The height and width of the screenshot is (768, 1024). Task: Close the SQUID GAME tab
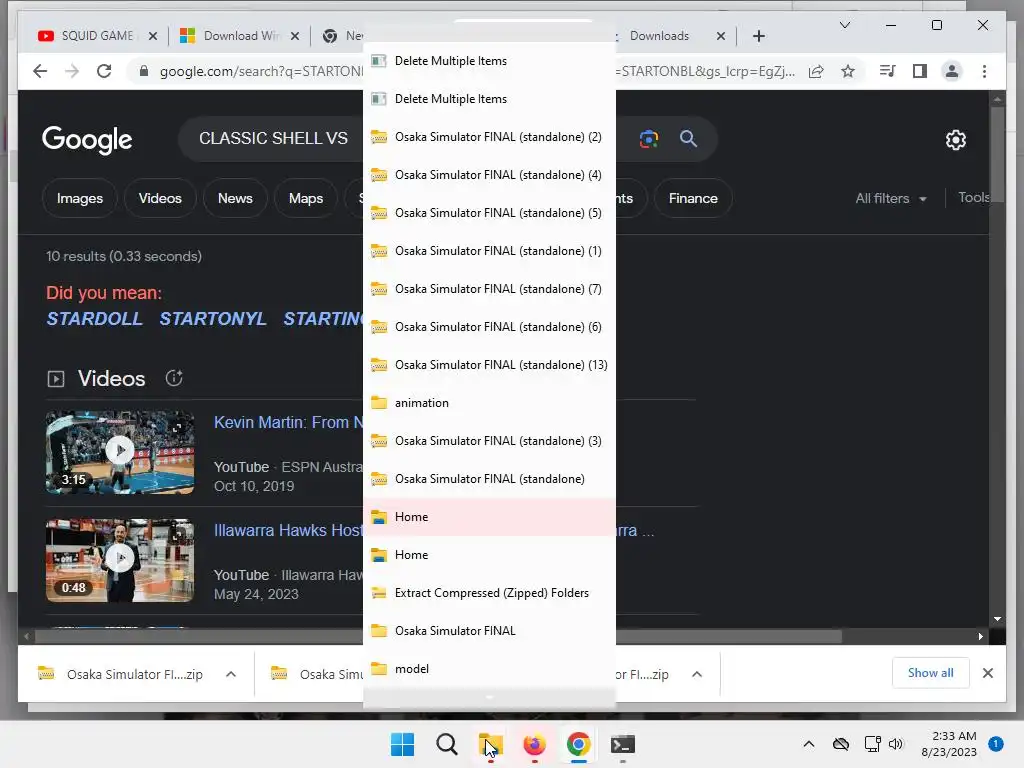153,36
